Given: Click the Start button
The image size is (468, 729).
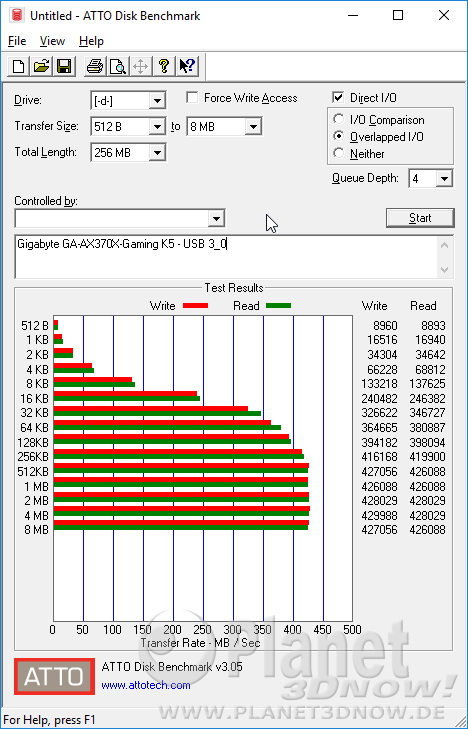Looking at the screenshot, I should [420, 218].
